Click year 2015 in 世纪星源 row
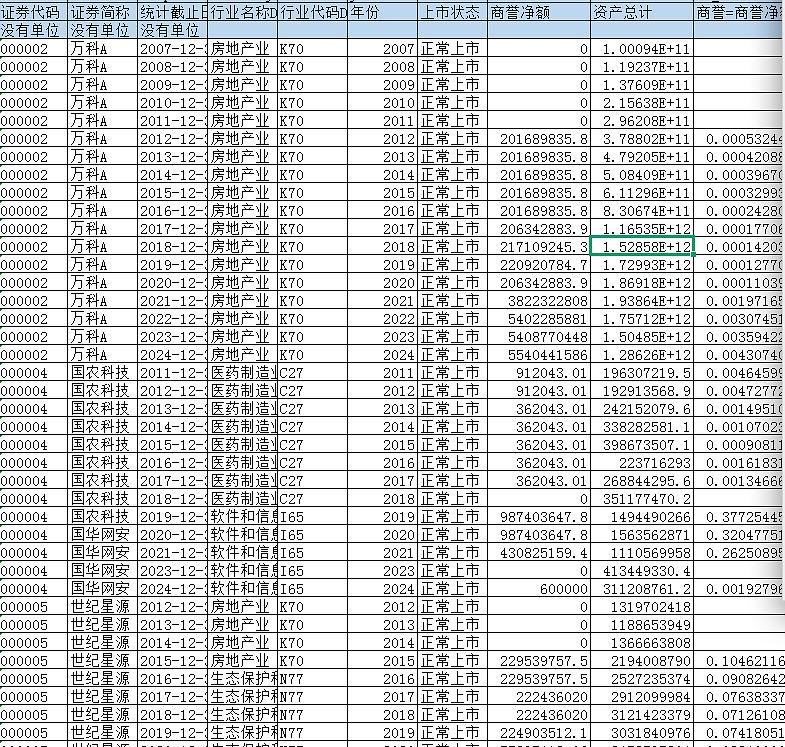The image size is (785, 747). tap(382, 660)
